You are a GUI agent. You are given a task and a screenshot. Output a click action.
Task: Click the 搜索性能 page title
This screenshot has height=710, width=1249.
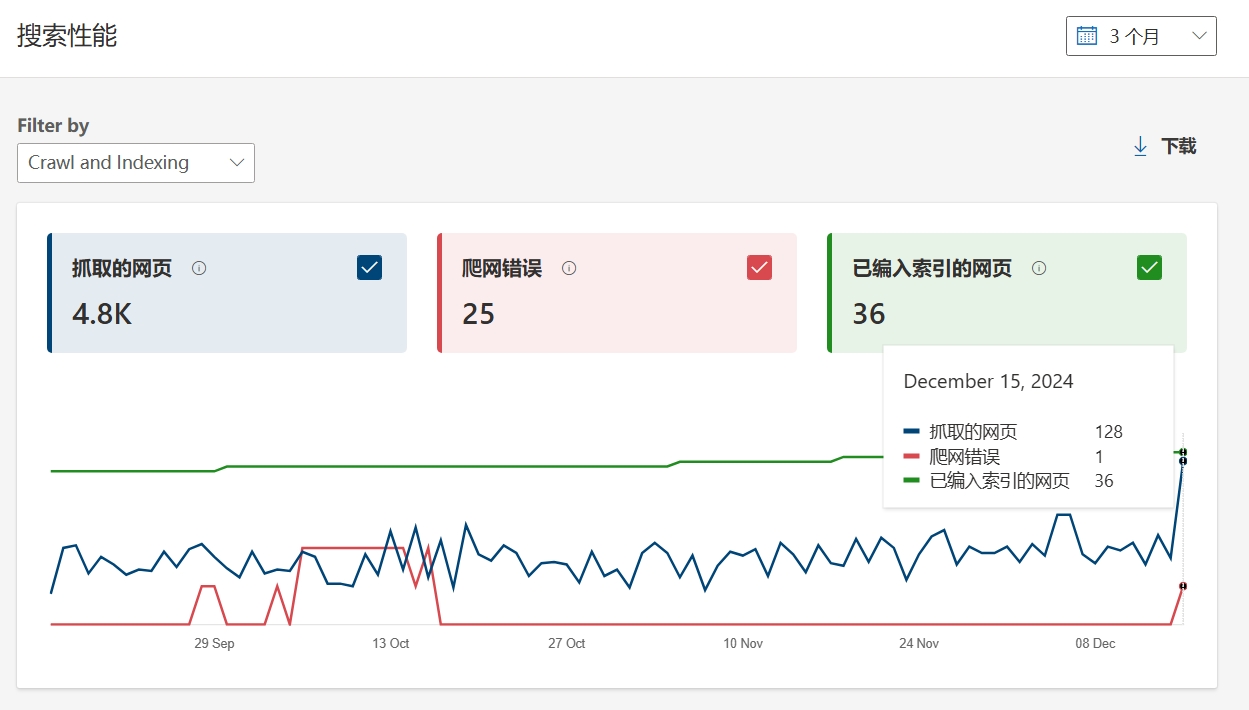coord(67,36)
